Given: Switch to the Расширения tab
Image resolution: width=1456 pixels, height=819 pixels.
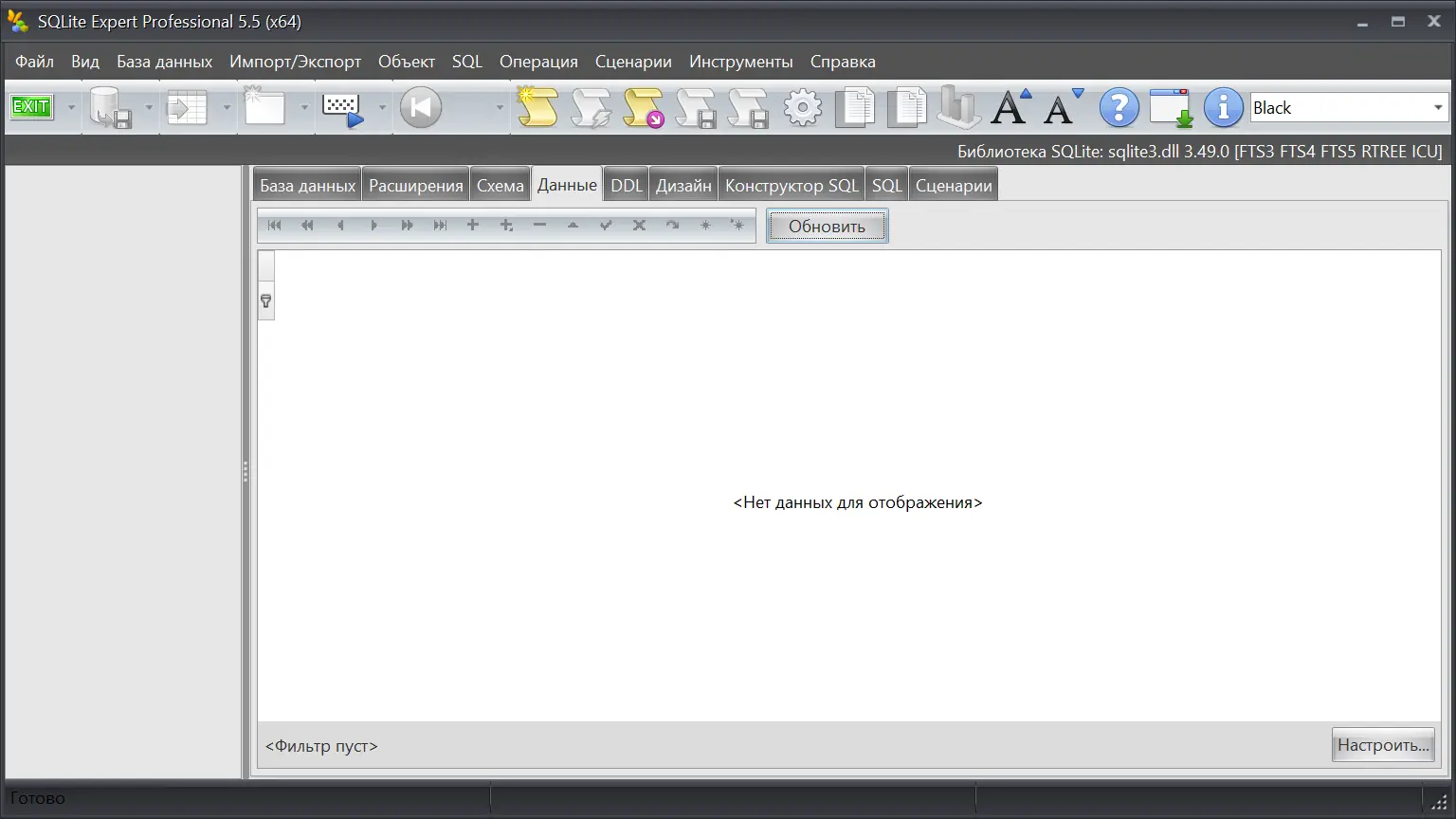Looking at the screenshot, I should point(416,186).
